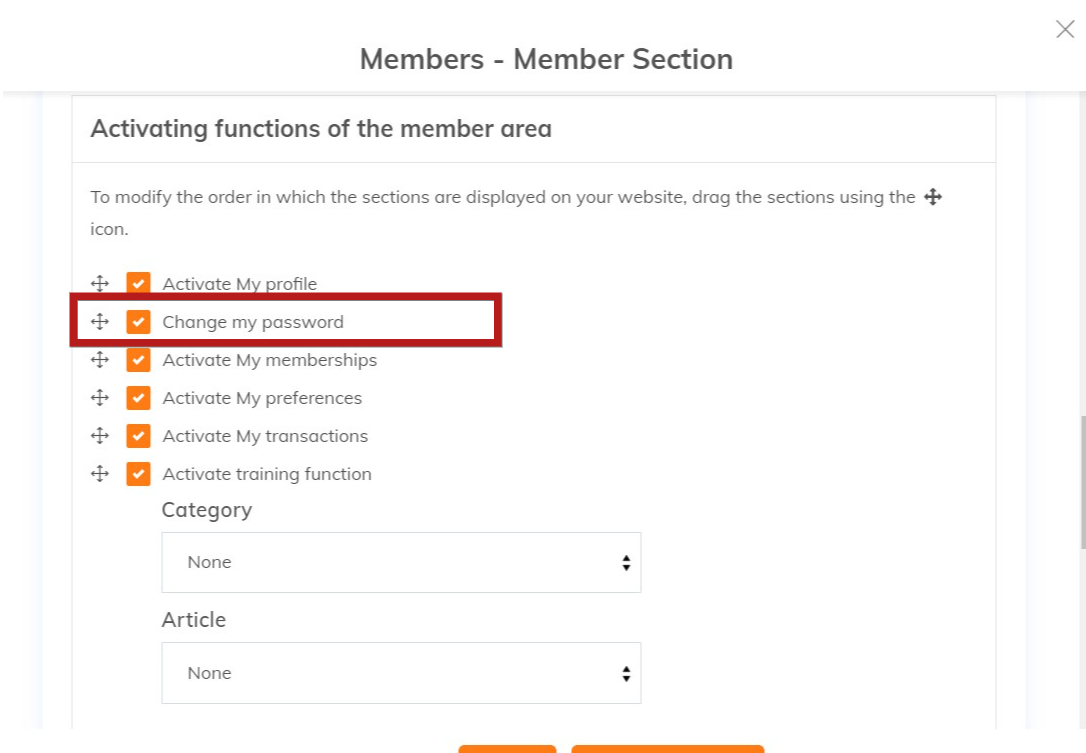Select the drag handle for Activate My memberships
Image resolution: width=1086 pixels, height=753 pixels.
coord(99,360)
